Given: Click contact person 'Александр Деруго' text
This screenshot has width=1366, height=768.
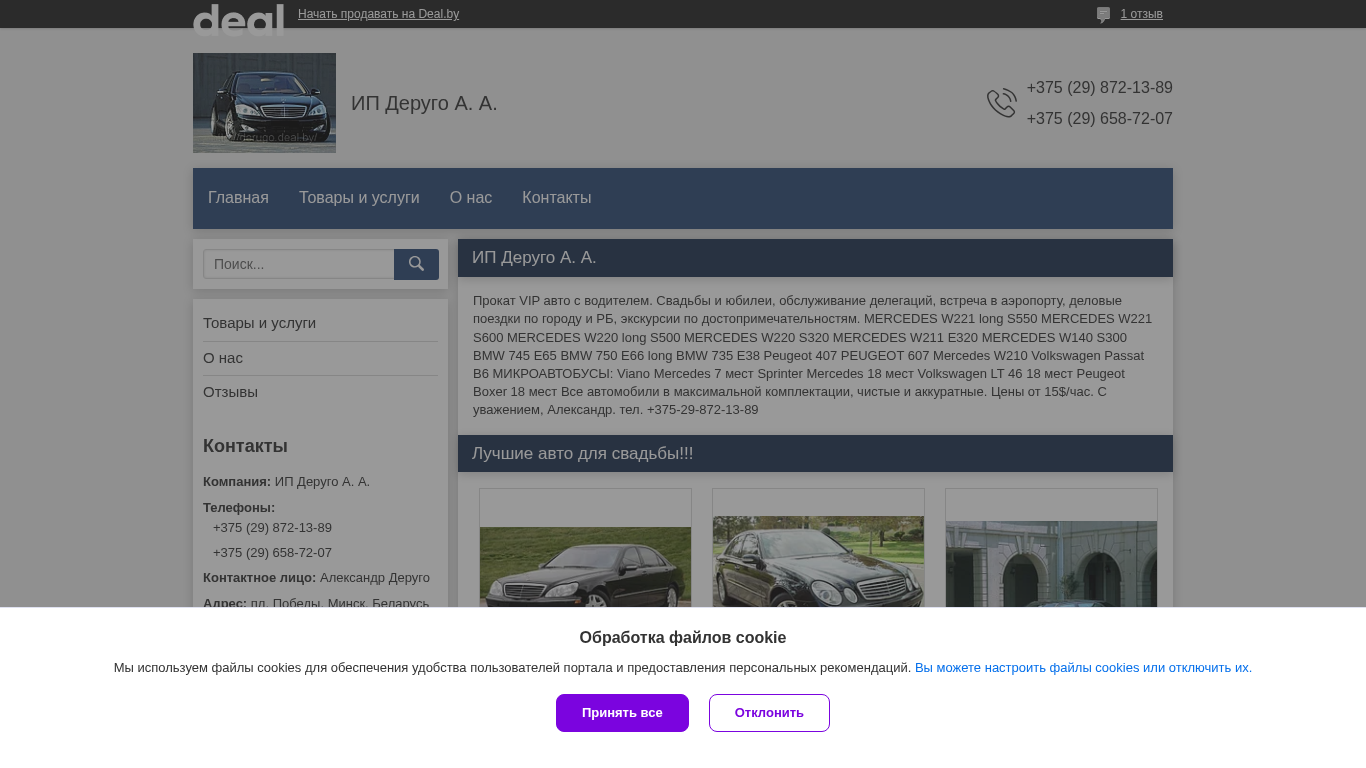Looking at the screenshot, I should click(x=375, y=578).
